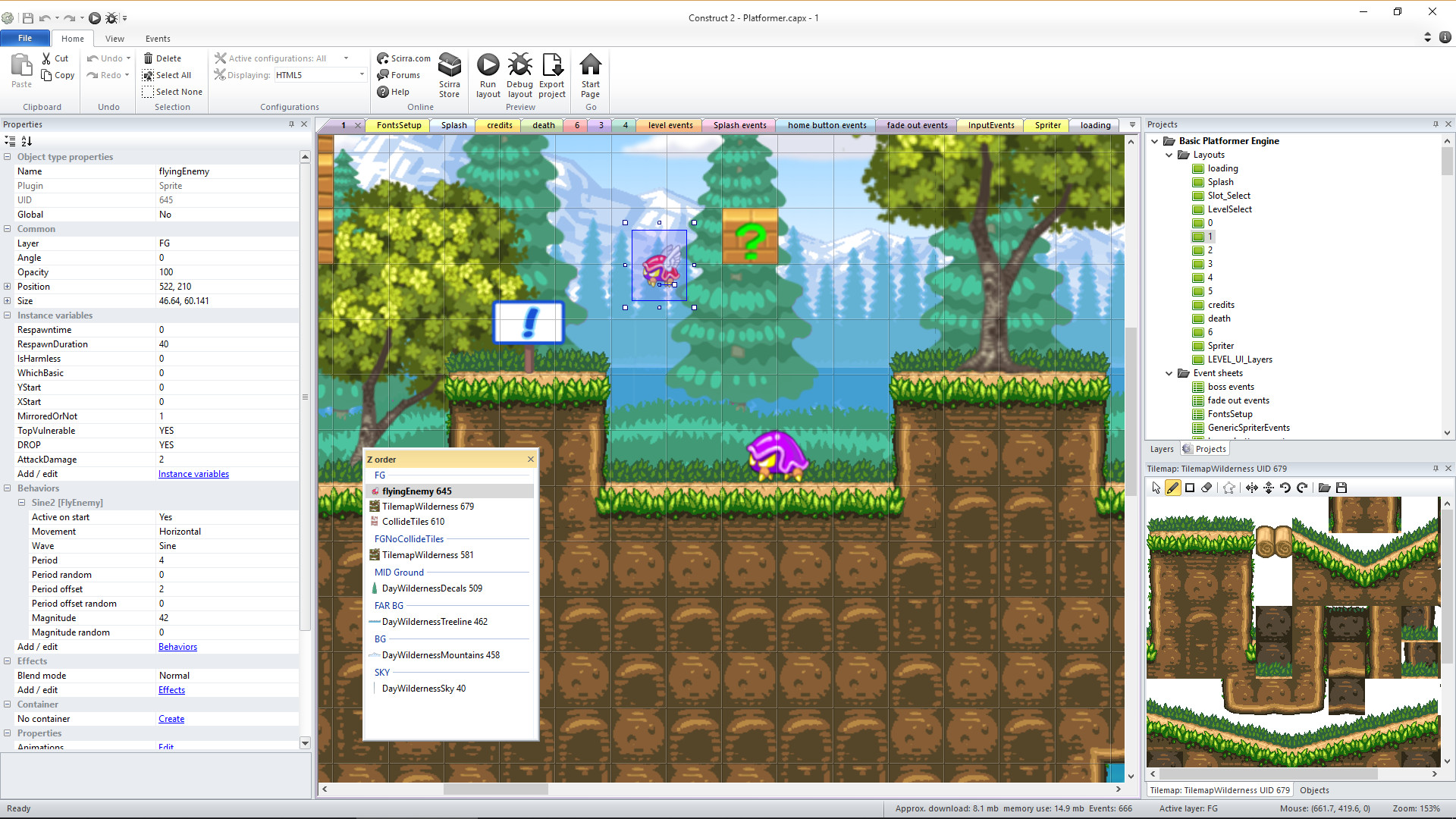Open the Splash layout tab
Image resolution: width=1456 pixels, height=819 pixels.
tap(453, 125)
